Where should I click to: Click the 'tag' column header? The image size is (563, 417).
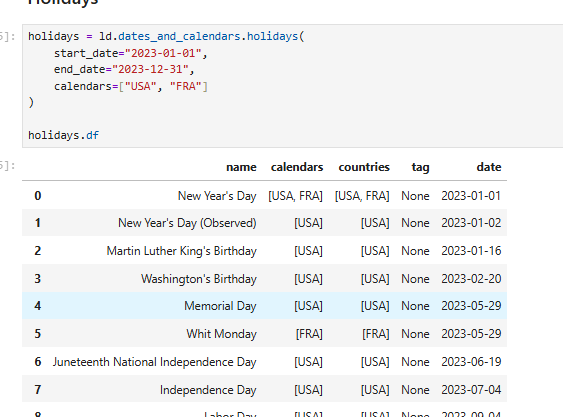[420, 167]
